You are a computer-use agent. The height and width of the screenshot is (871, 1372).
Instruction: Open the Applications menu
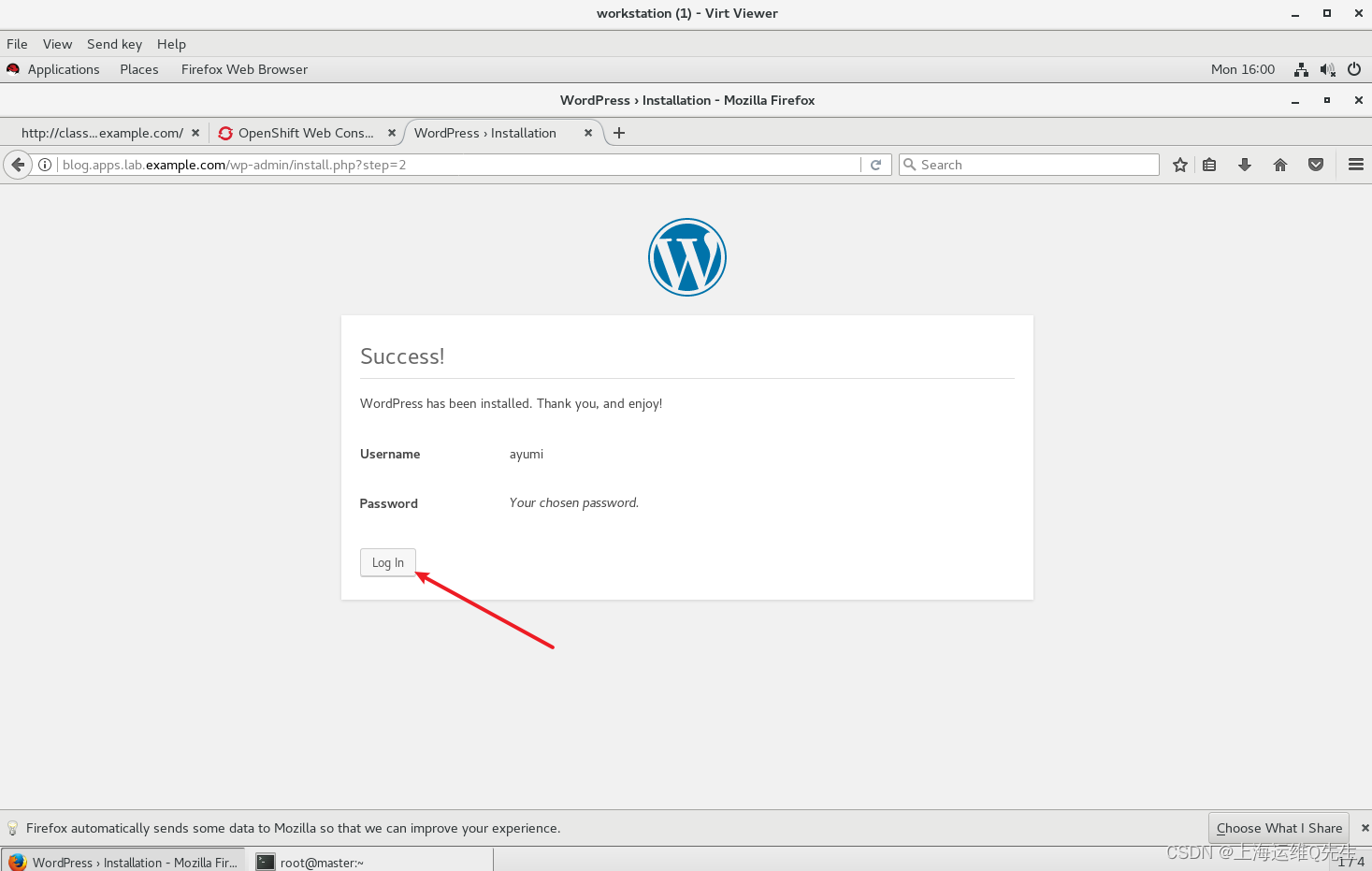pyautogui.click(x=64, y=69)
